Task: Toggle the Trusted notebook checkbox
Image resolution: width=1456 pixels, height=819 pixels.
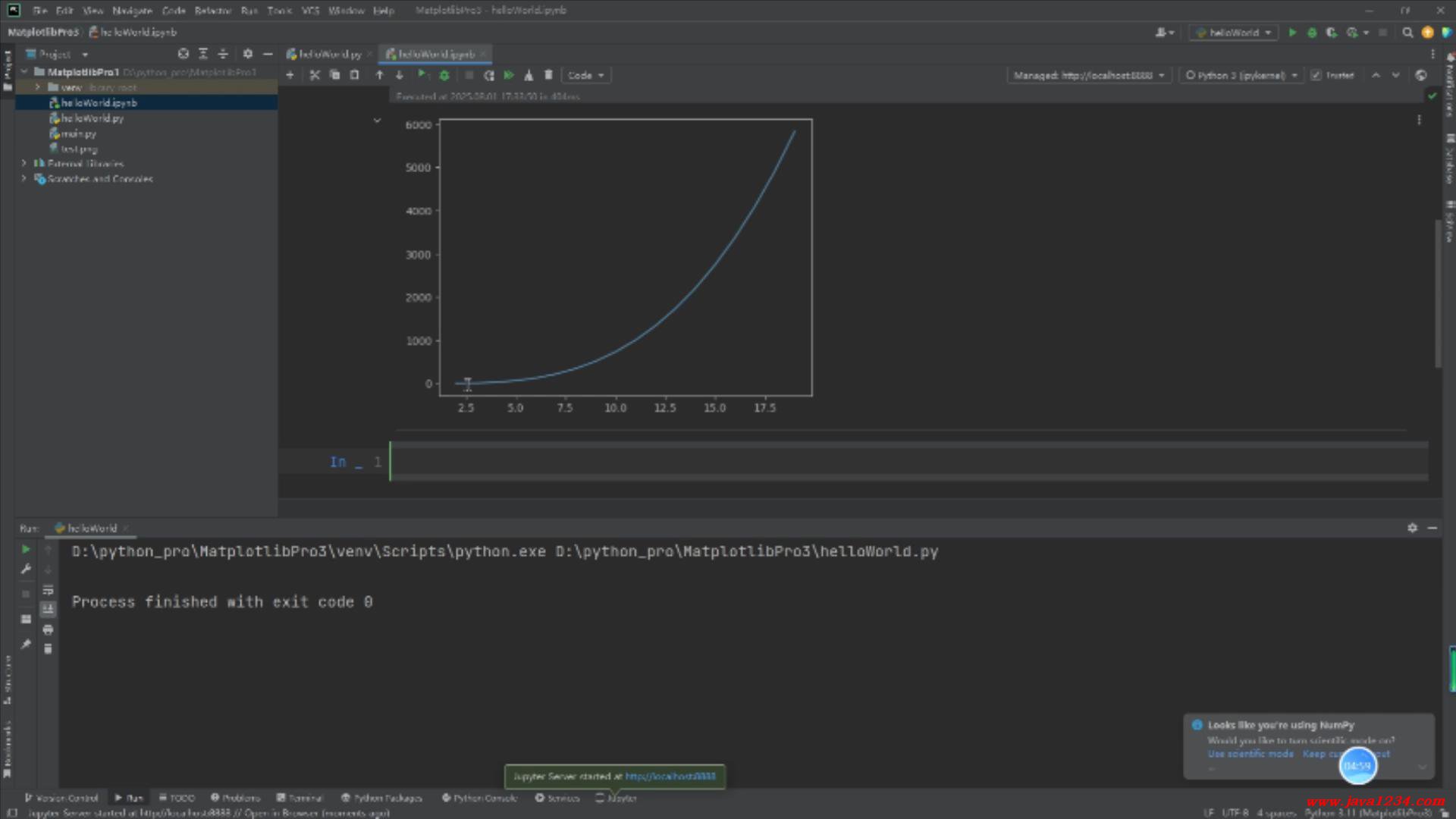Action: [1316, 75]
